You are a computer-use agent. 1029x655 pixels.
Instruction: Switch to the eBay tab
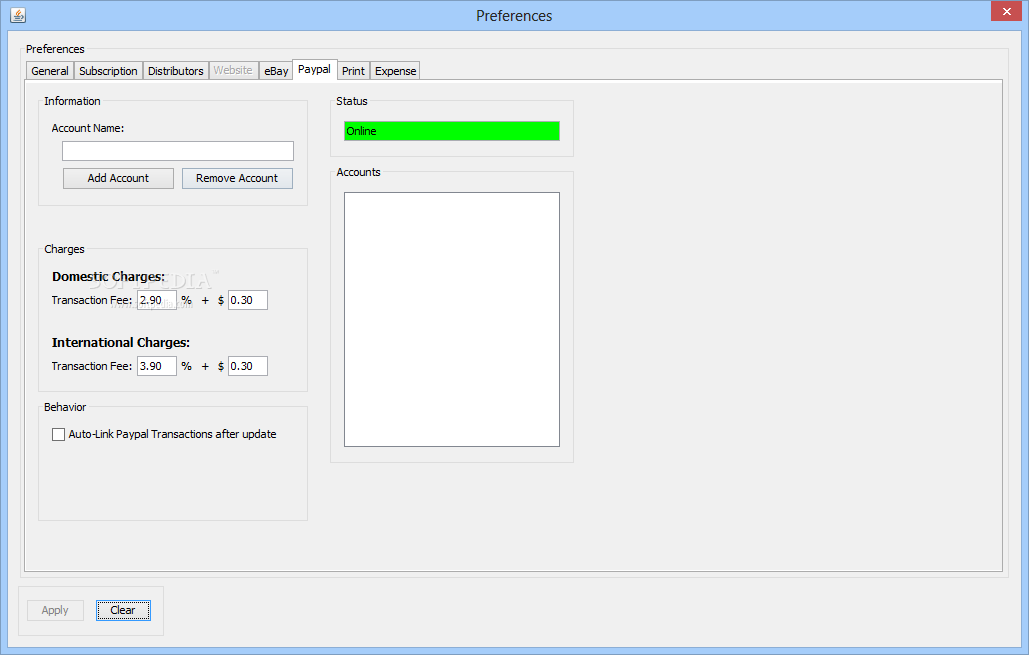pos(276,71)
